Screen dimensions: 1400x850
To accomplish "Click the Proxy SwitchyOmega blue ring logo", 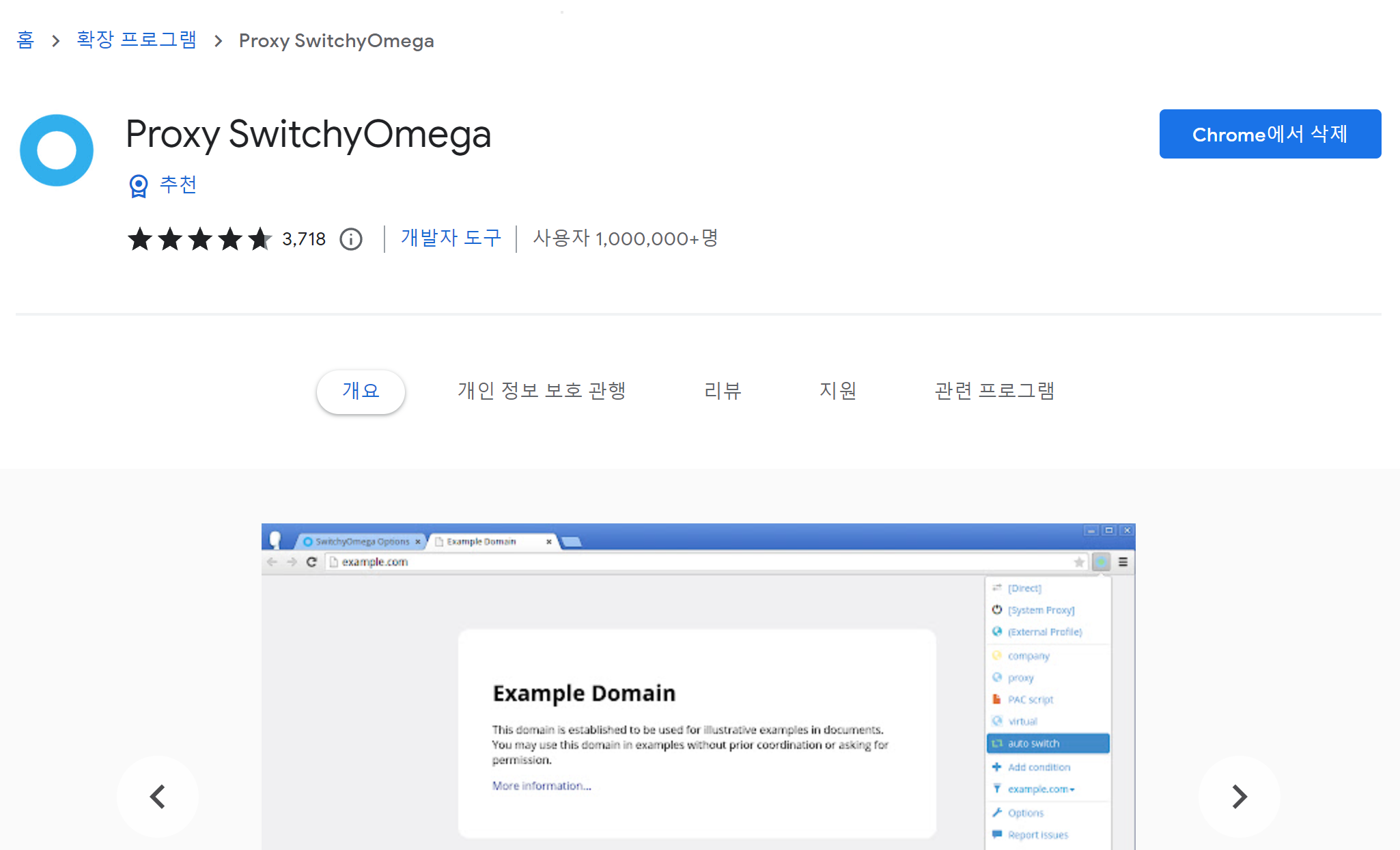I will point(57,150).
